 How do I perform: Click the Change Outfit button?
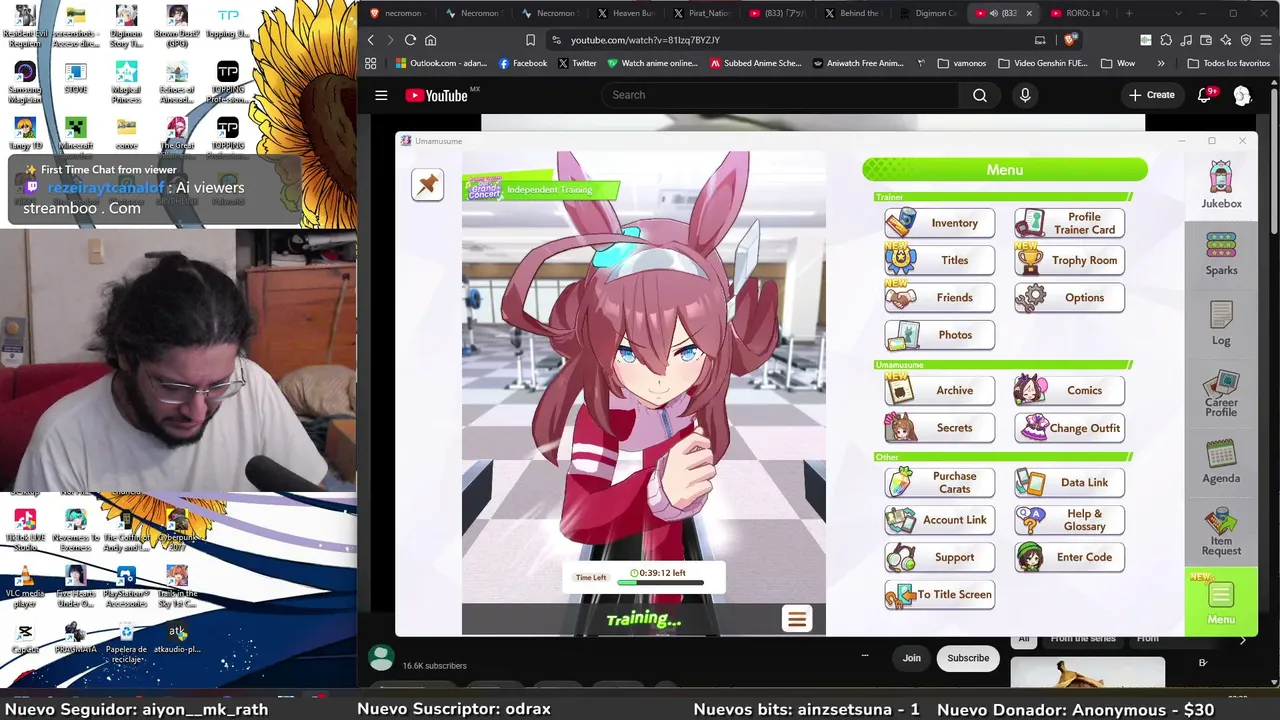coord(1070,428)
